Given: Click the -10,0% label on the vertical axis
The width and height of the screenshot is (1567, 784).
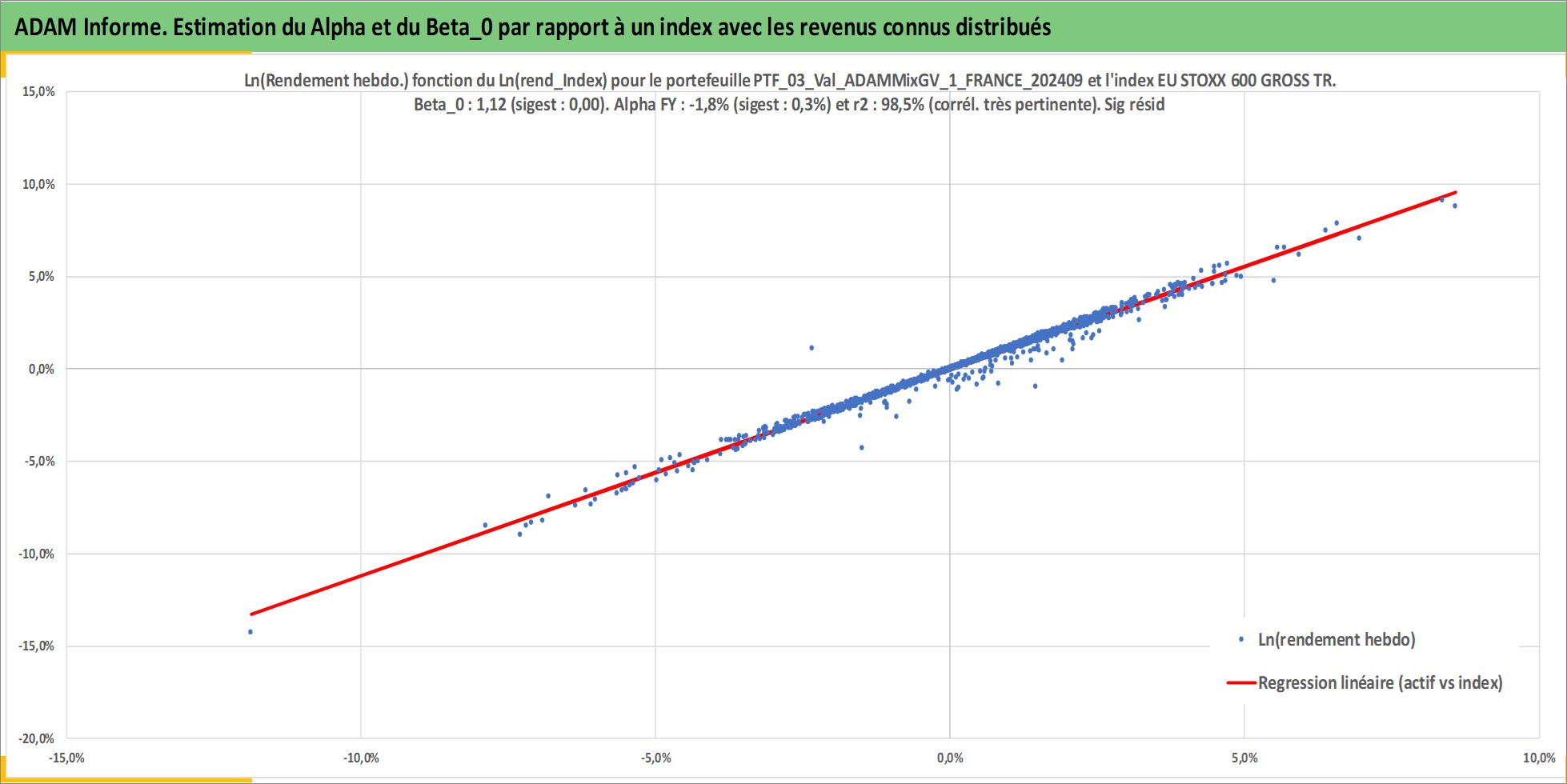Looking at the screenshot, I should (x=37, y=554).
